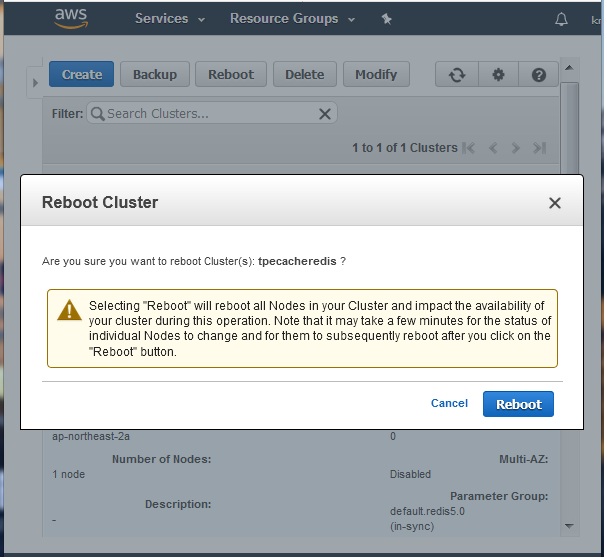607x560 pixels.
Task: Clear the cluster search filter
Action: 324,114
